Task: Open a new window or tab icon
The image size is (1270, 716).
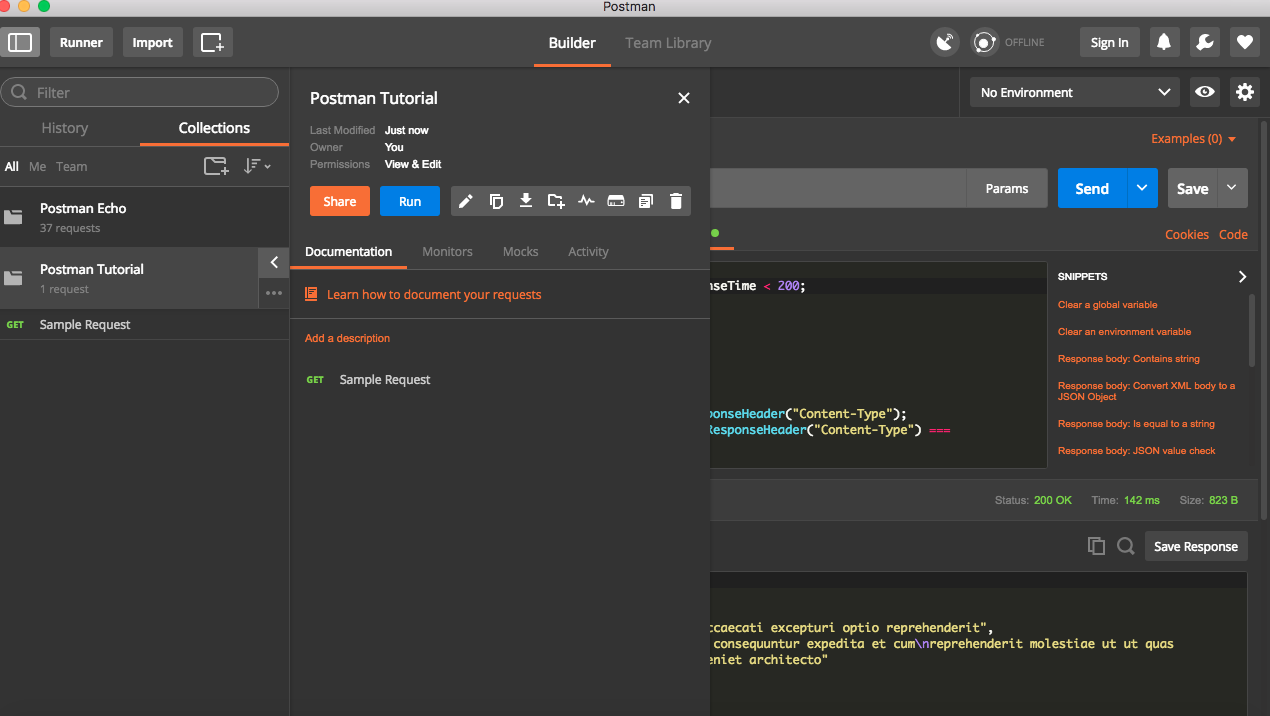Action: click(x=212, y=42)
